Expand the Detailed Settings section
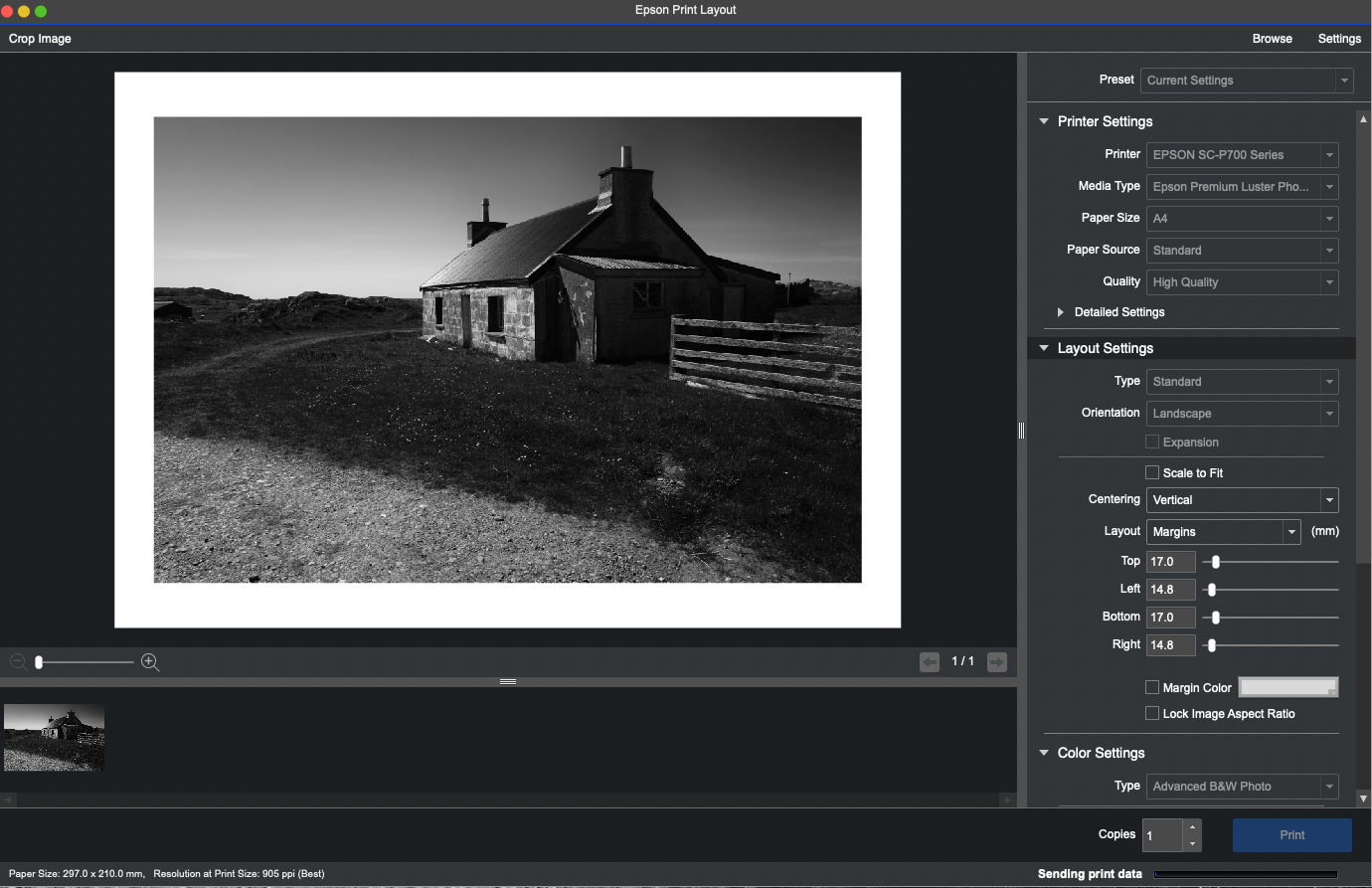The height and width of the screenshot is (888, 1372). pyautogui.click(x=1061, y=312)
